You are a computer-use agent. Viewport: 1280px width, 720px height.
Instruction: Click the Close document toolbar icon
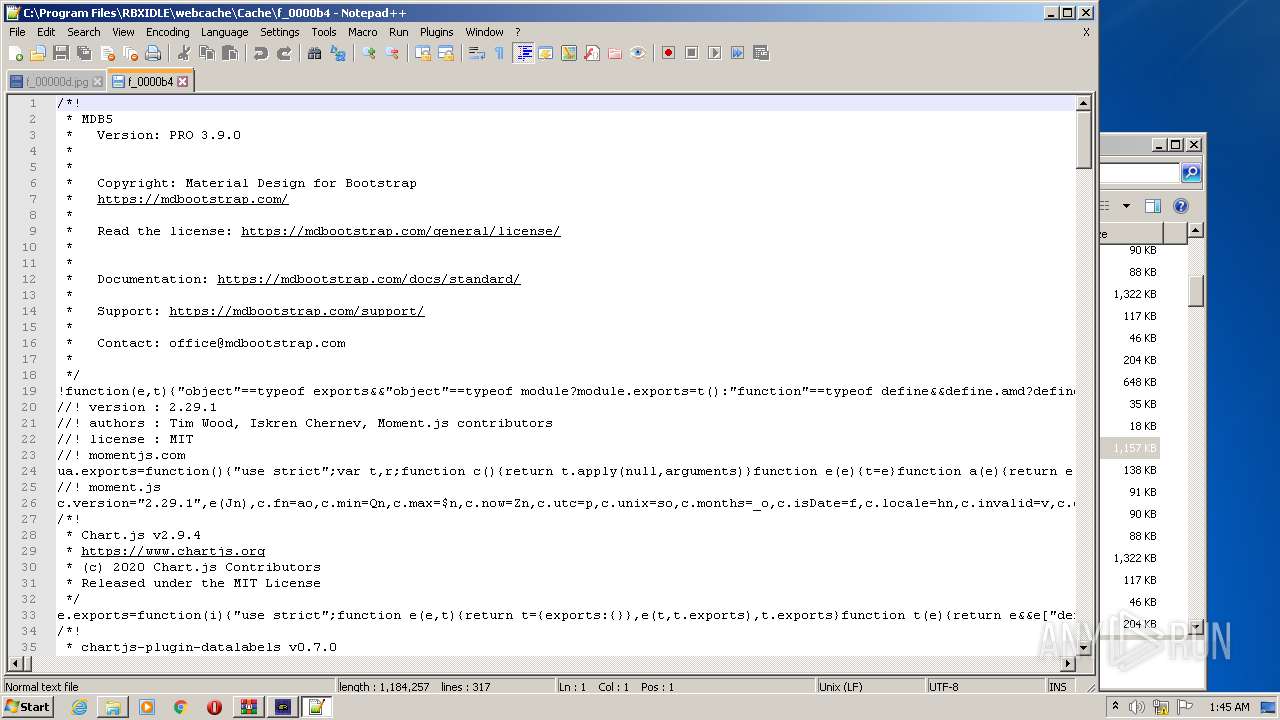107,53
